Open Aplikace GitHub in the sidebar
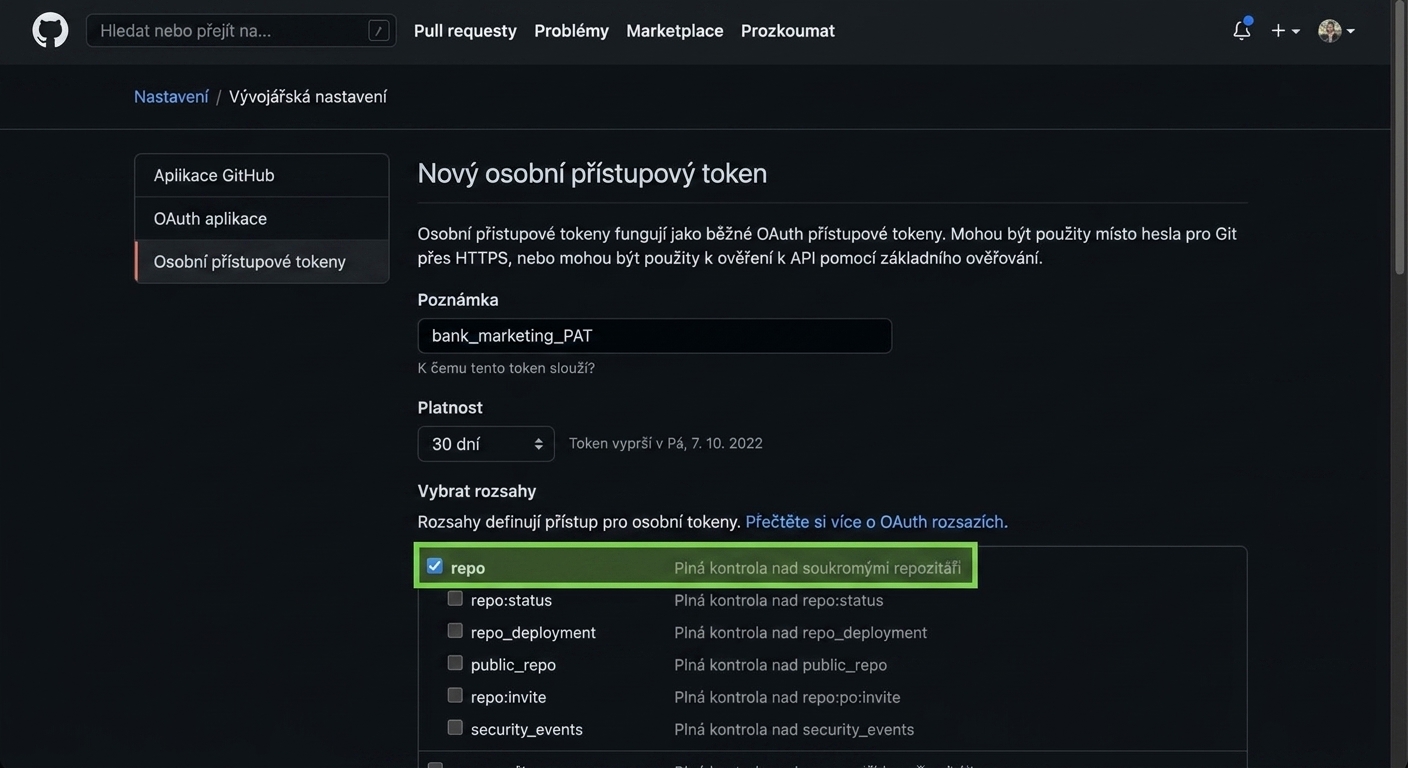 tap(262, 175)
